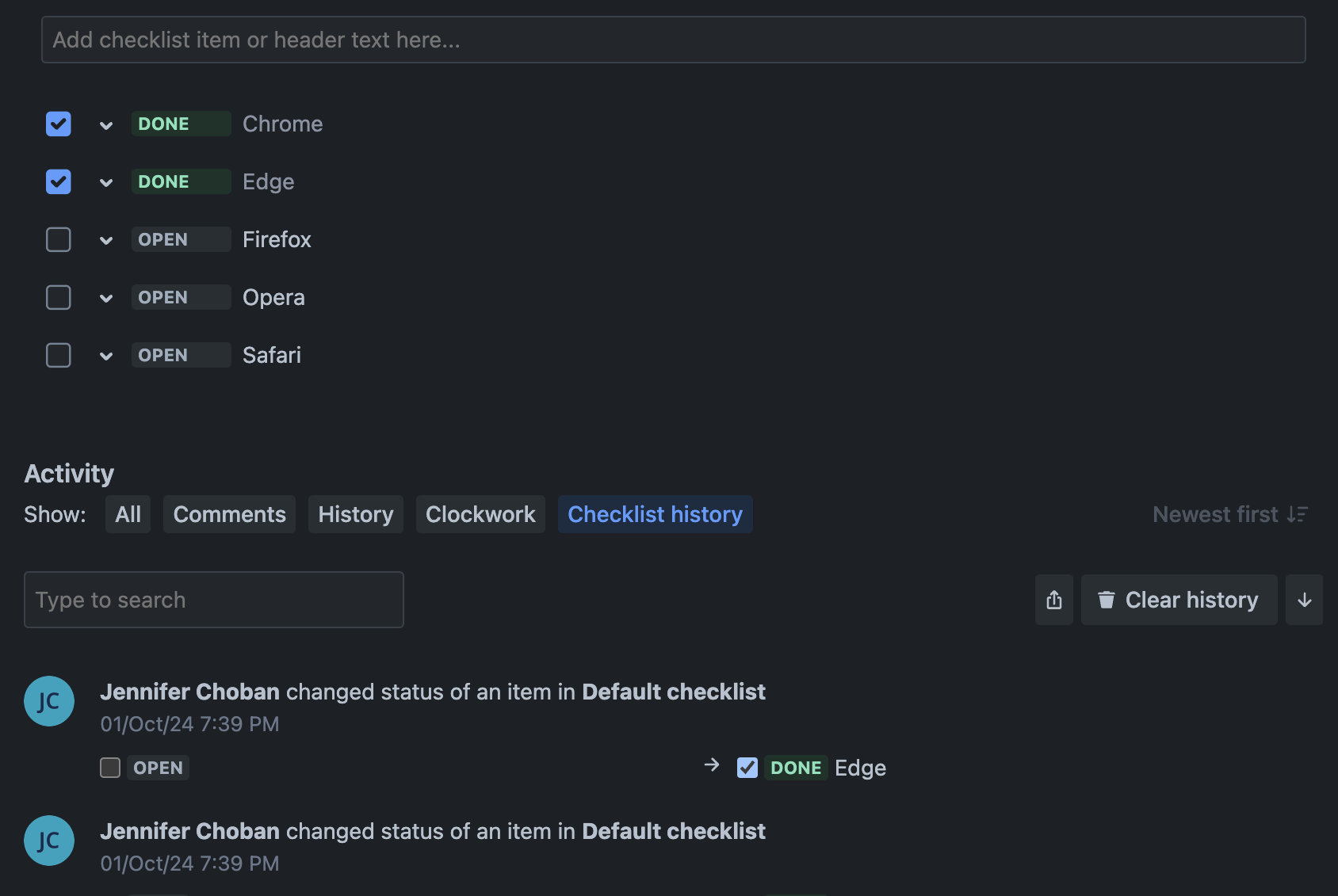Click the Type to search field
Screen dimensions: 1338x896
[x=214, y=600]
